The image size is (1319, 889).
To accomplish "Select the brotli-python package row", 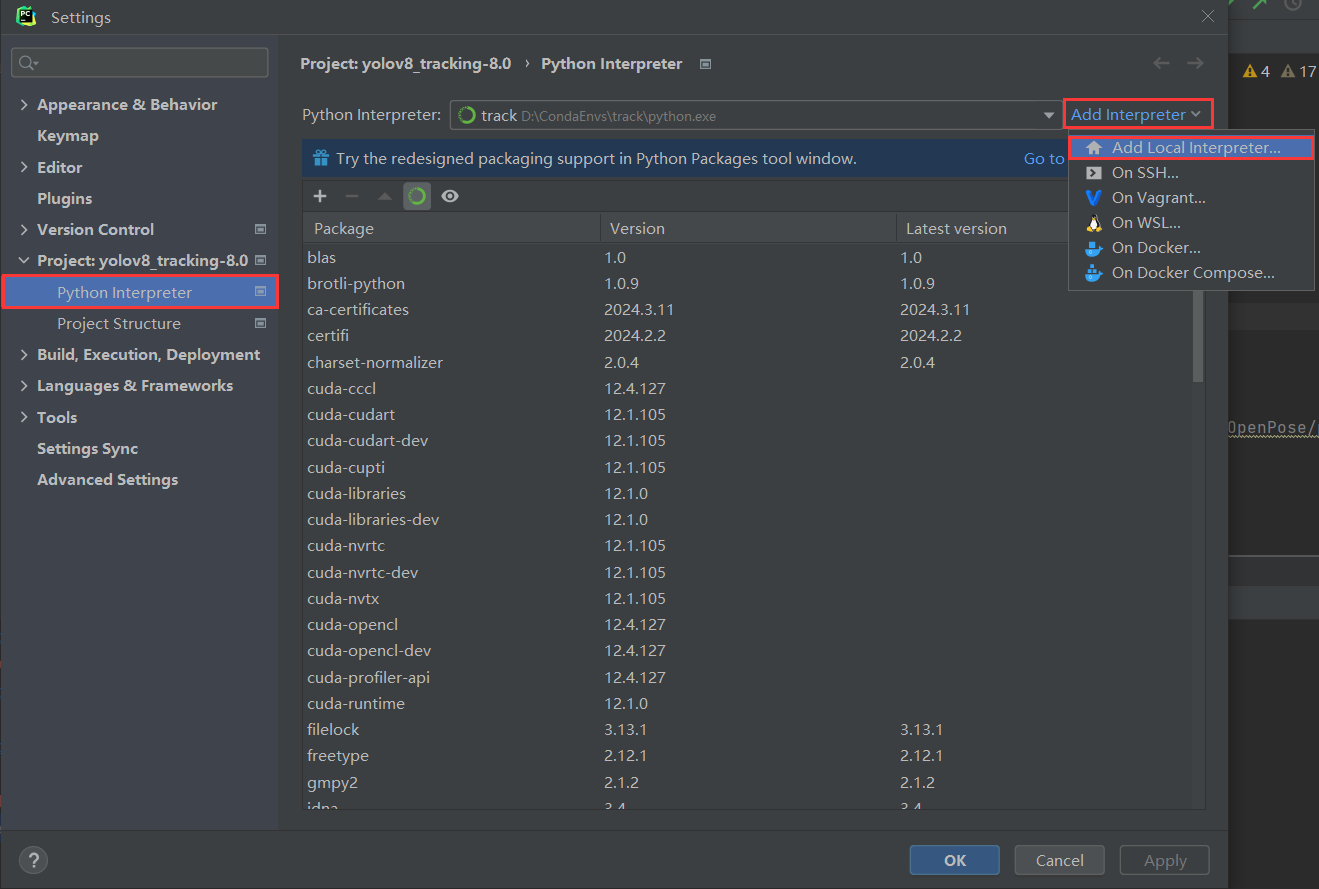I will (x=748, y=283).
